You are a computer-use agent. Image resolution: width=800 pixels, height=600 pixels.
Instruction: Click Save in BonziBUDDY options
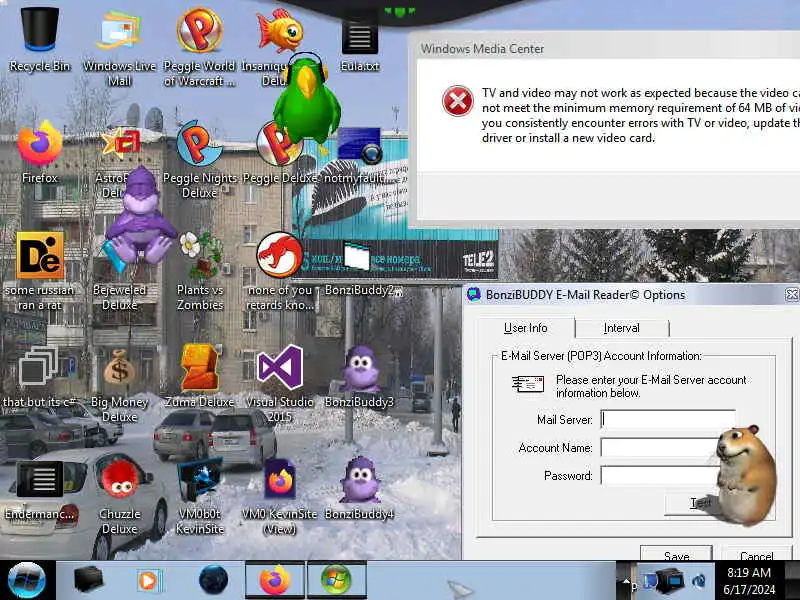pyautogui.click(x=677, y=554)
